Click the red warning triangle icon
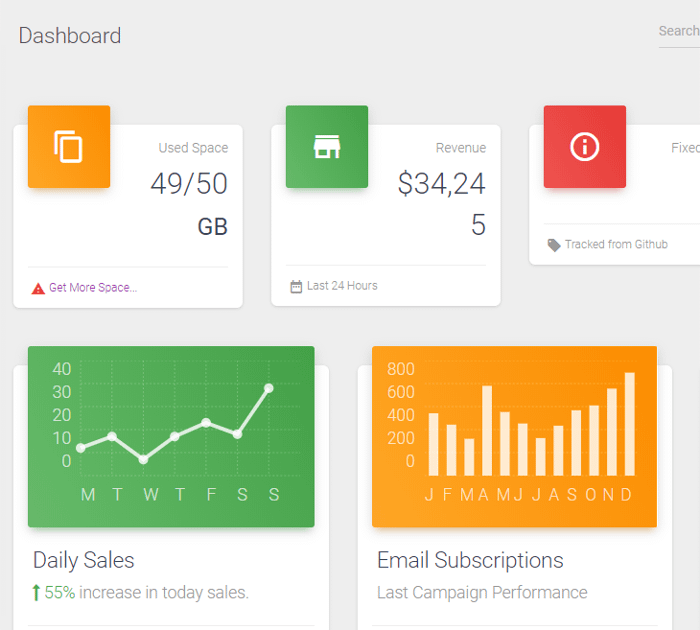Image resolution: width=700 pixels, height=630 pixels. 38,288
